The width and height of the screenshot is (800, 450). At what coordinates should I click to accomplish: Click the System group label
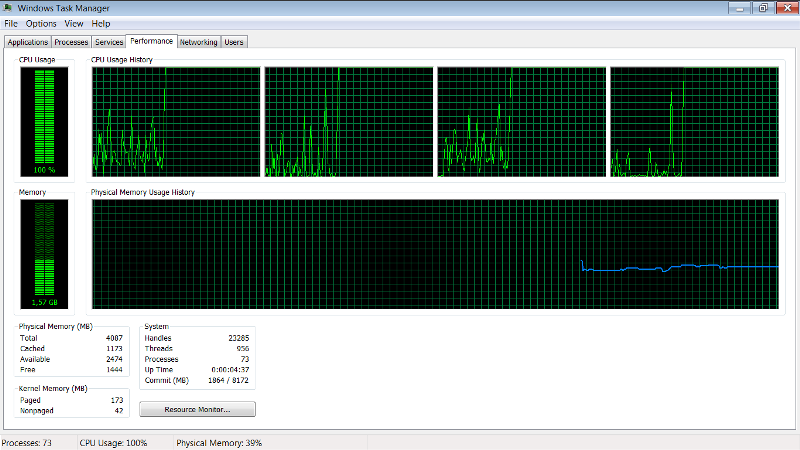coord(156,326)
